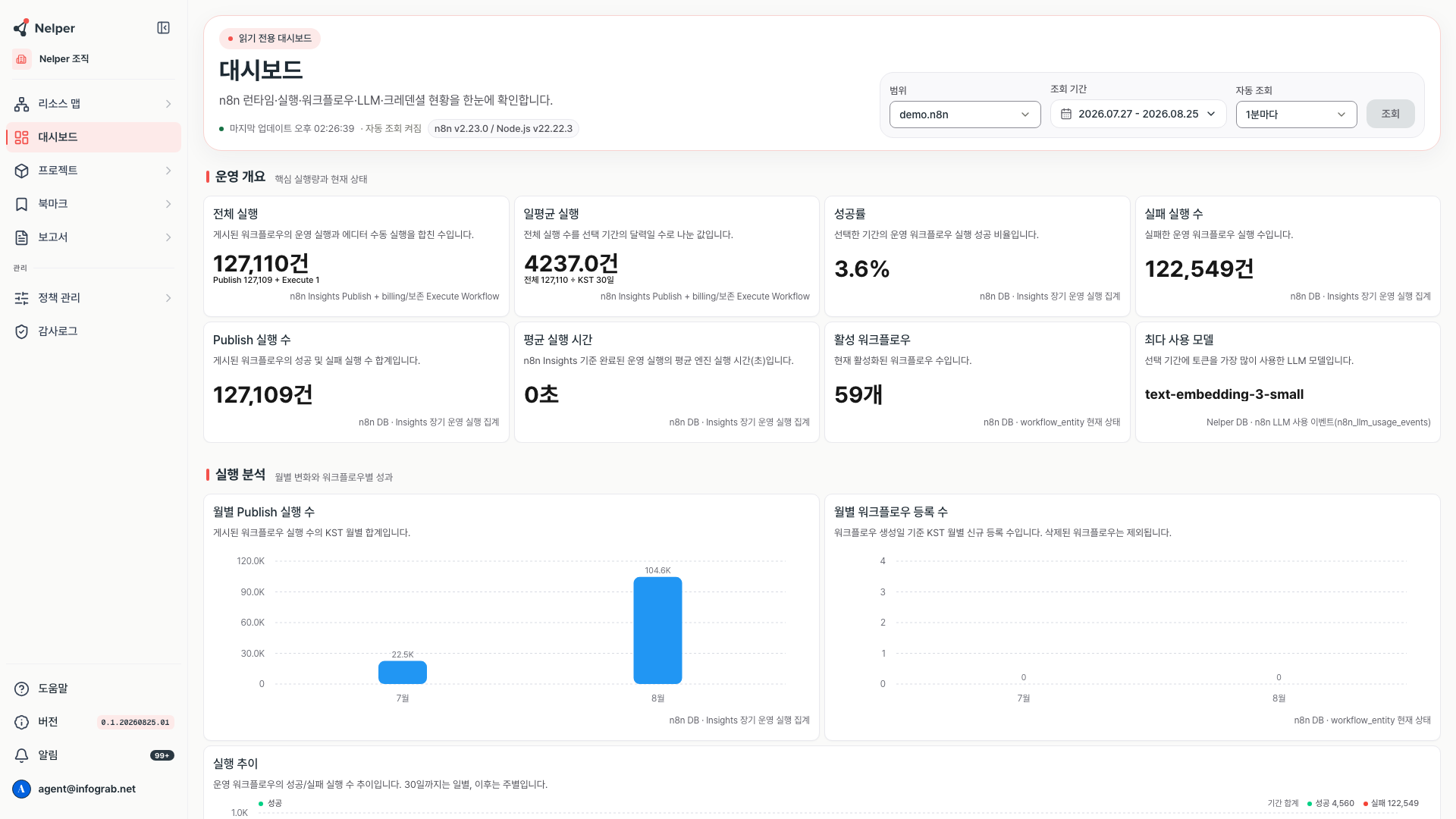Open 알림 notifications entry
This screenshot has height=819, width=1456.
click(94, 755)
